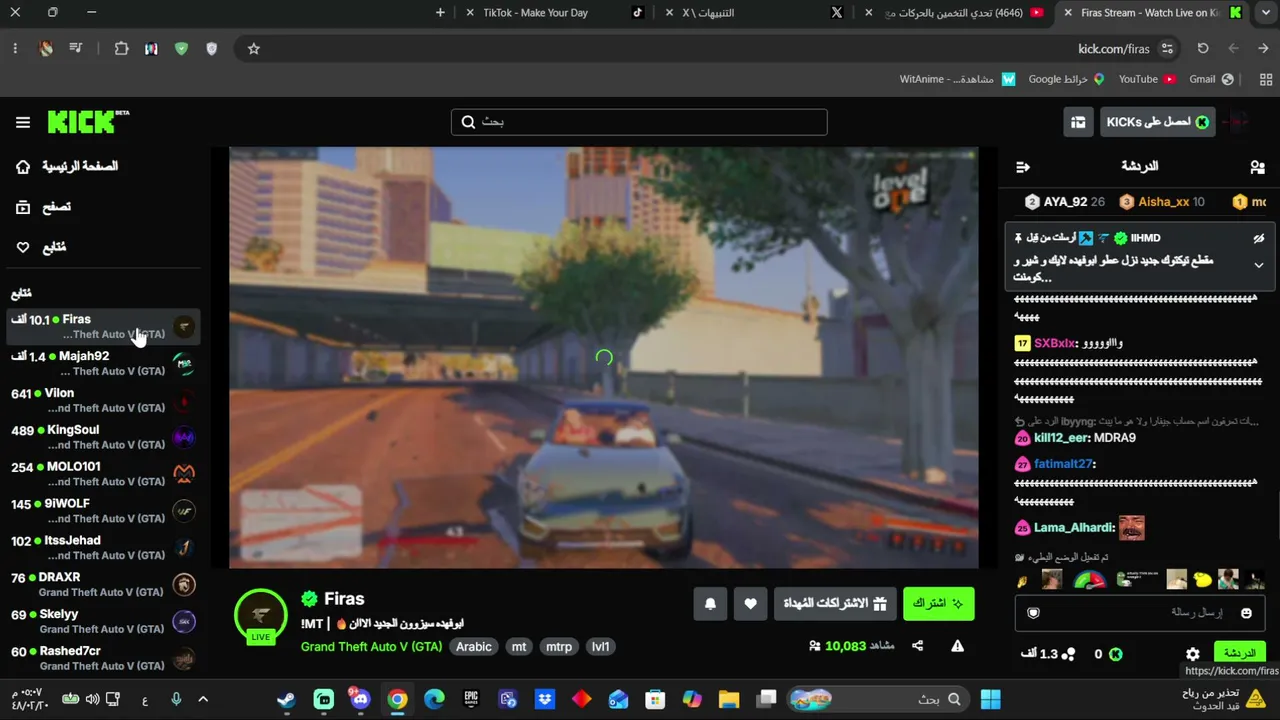This screenshot has height=720, width=1280.
Task: Open Discord from the taskbar
Action: [x=360, y=699]
